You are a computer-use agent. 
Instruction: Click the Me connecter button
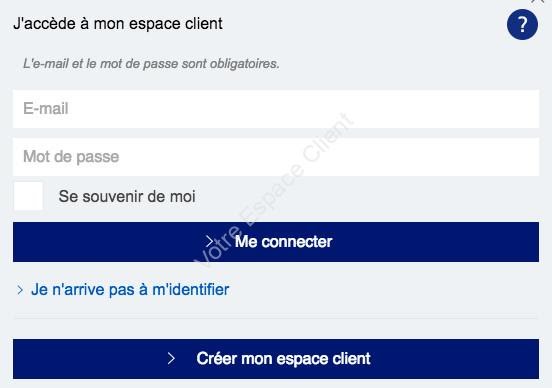coord(276,242)
